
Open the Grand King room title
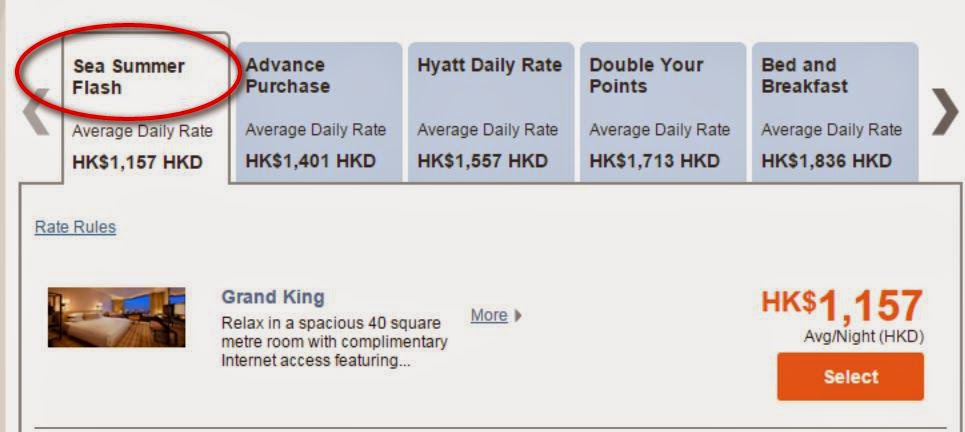coord(272,297)
